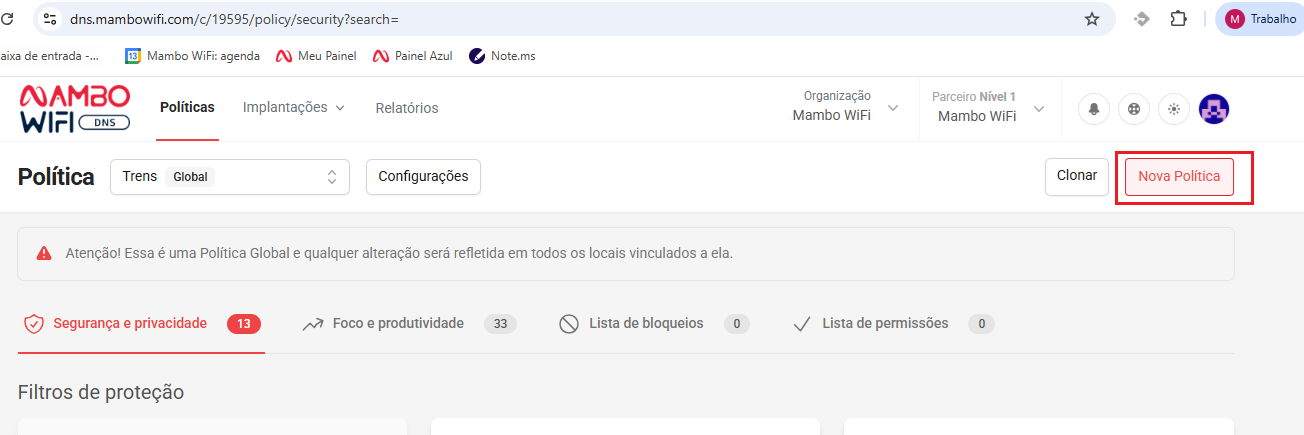The width and height of the screenshot is (1304, 435).
Task: Expand the Parceiro Nível 1 dropdown
Action: [988, 107]
